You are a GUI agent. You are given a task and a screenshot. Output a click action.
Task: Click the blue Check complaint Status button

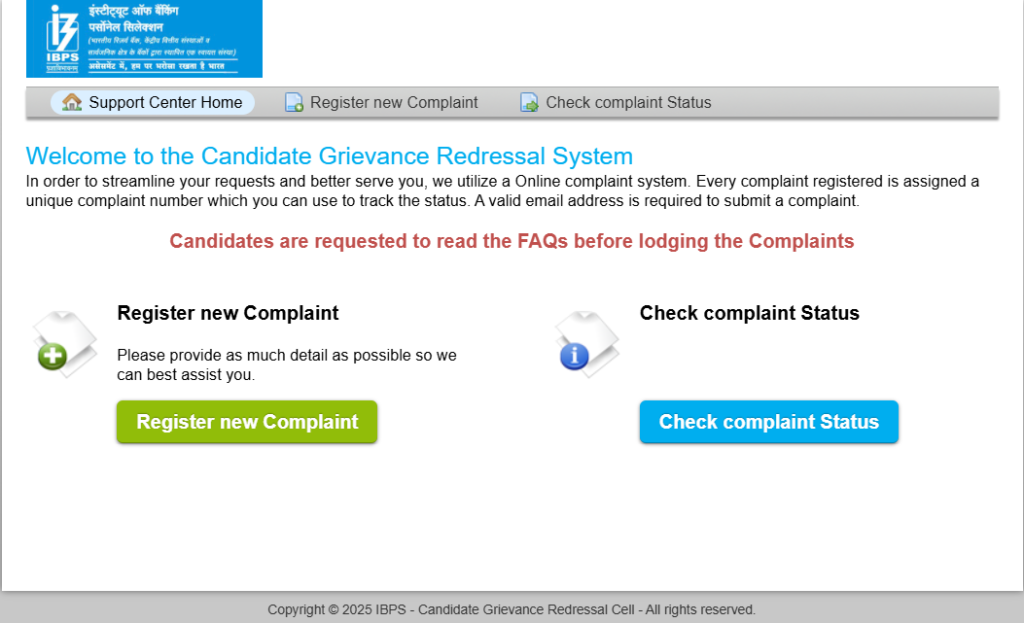[769, 422]
